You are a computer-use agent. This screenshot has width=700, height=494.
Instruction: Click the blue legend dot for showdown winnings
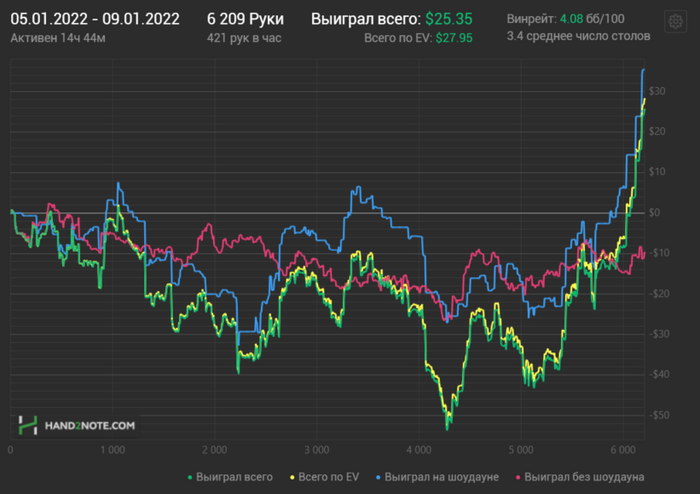click(x=379, y=477)
